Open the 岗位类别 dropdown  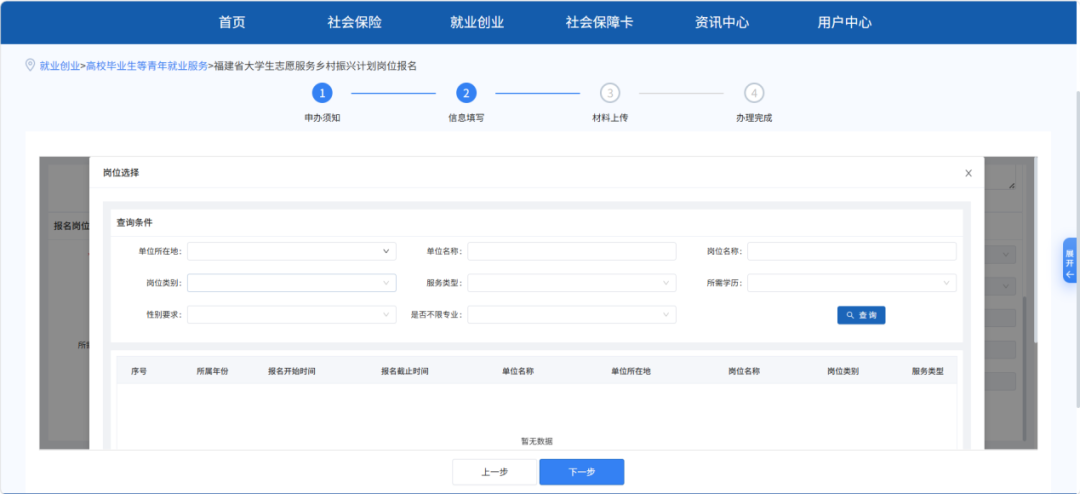pos(291,283)
